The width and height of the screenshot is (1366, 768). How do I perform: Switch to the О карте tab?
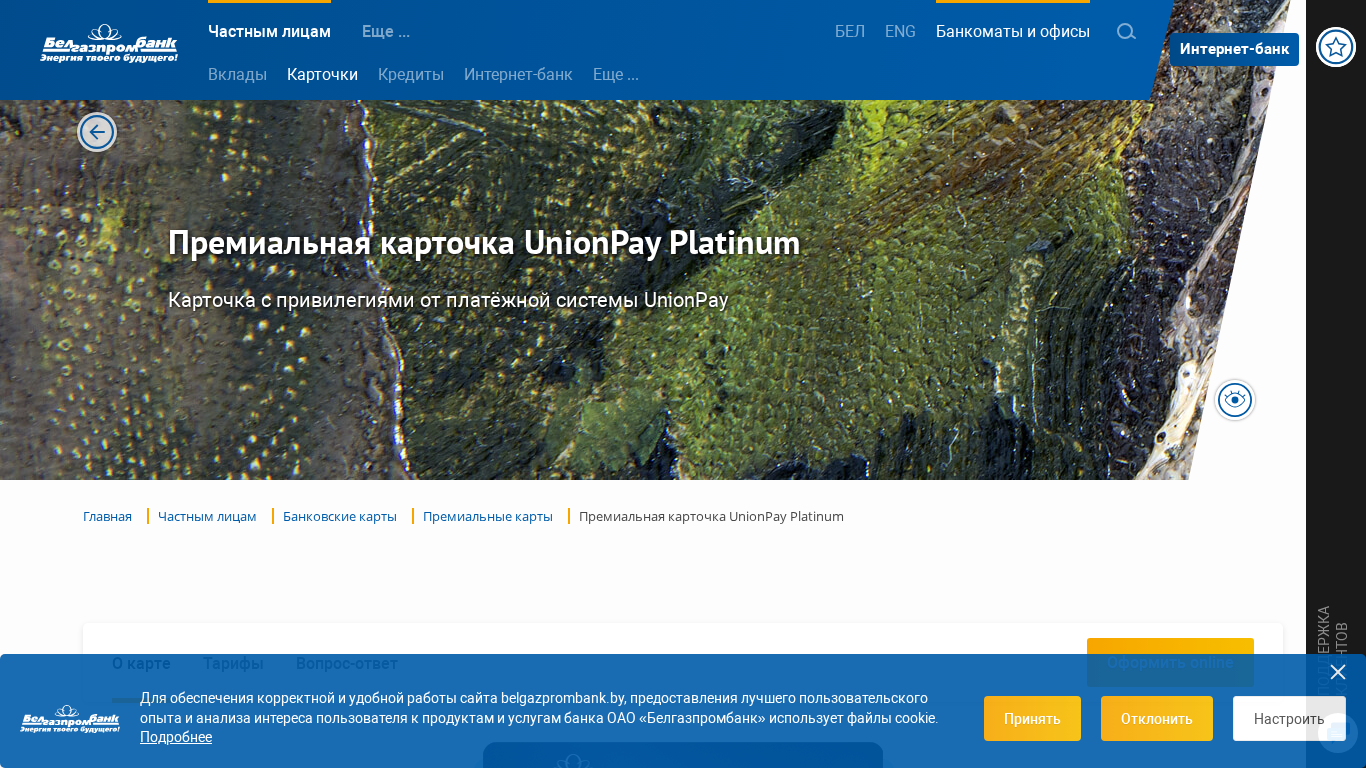coord(141,663)
